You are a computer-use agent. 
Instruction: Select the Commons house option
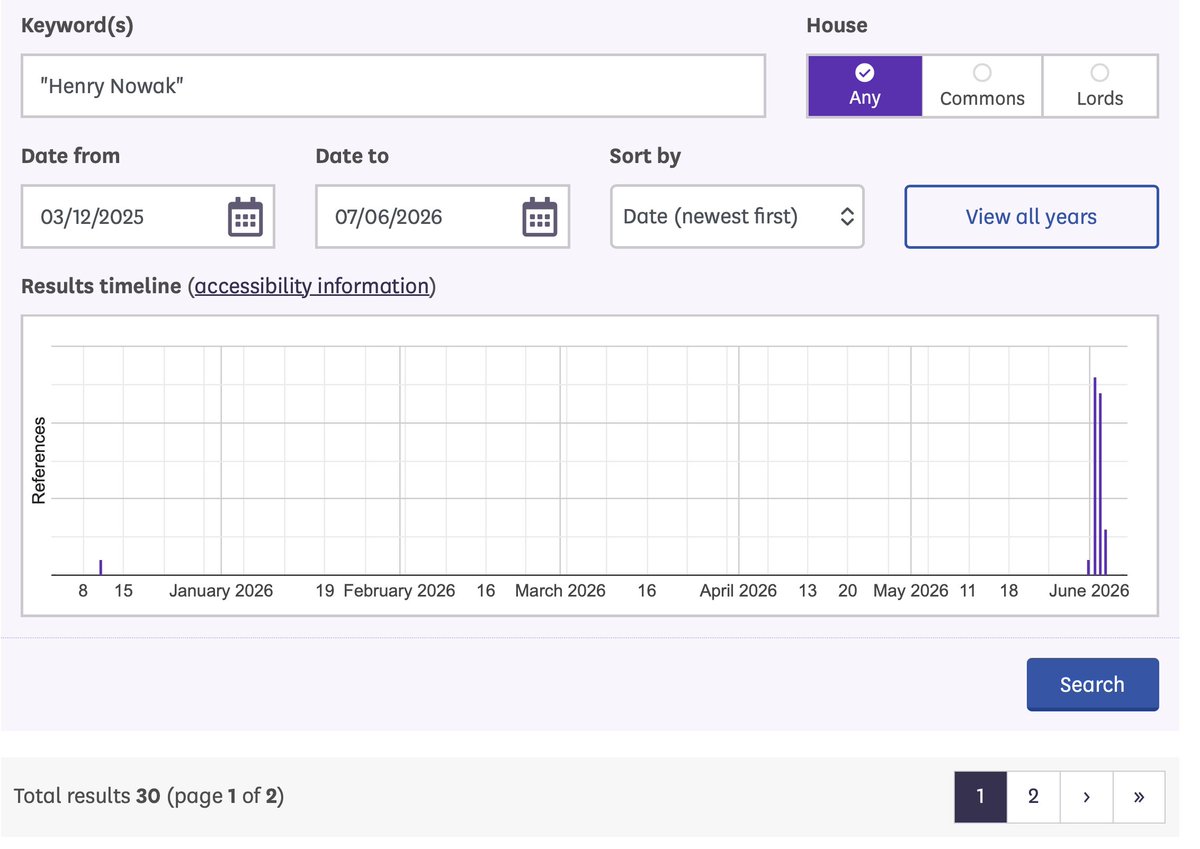tap(982, 86)
